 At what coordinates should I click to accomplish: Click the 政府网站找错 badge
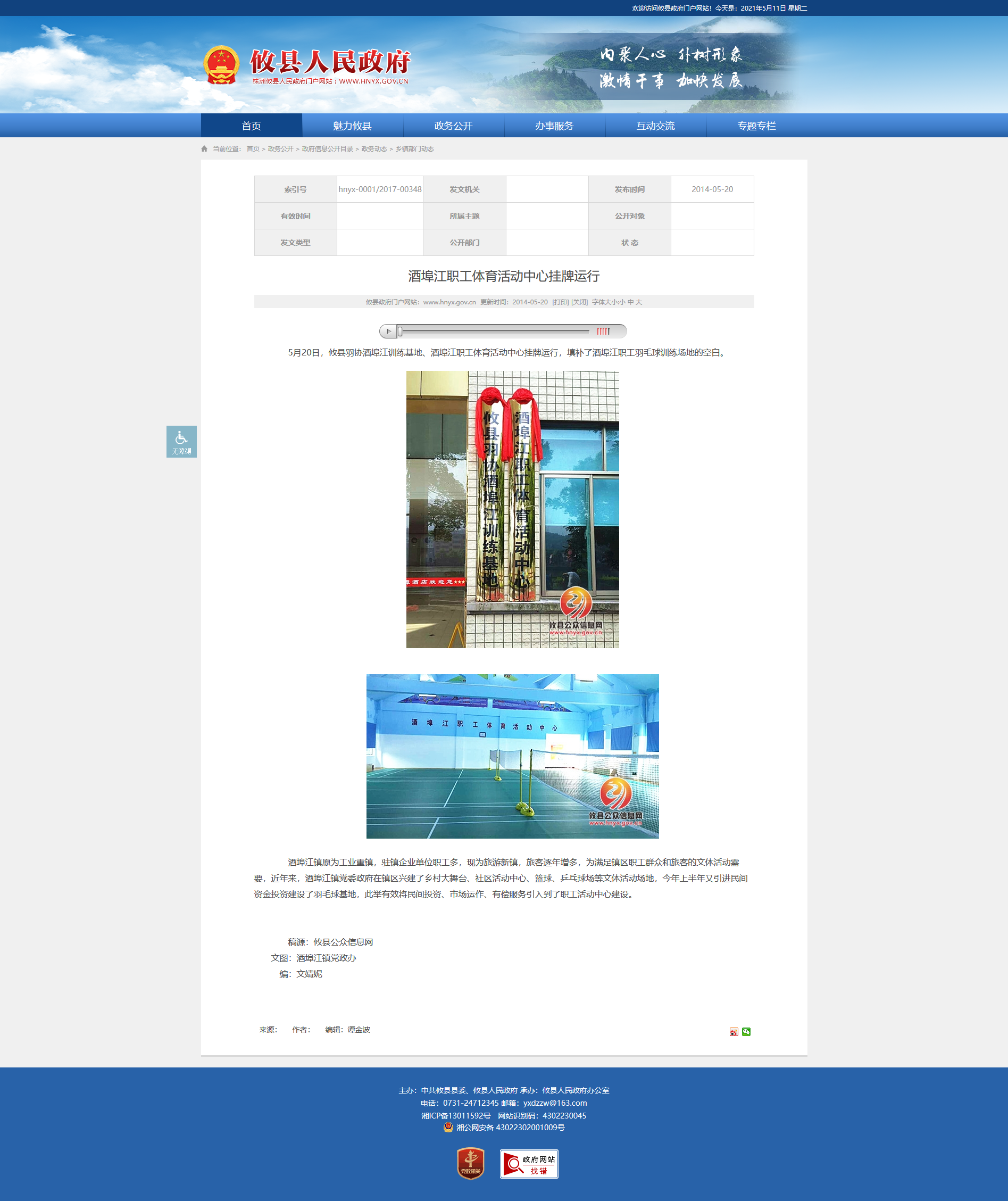click(x=529, y=1164)
